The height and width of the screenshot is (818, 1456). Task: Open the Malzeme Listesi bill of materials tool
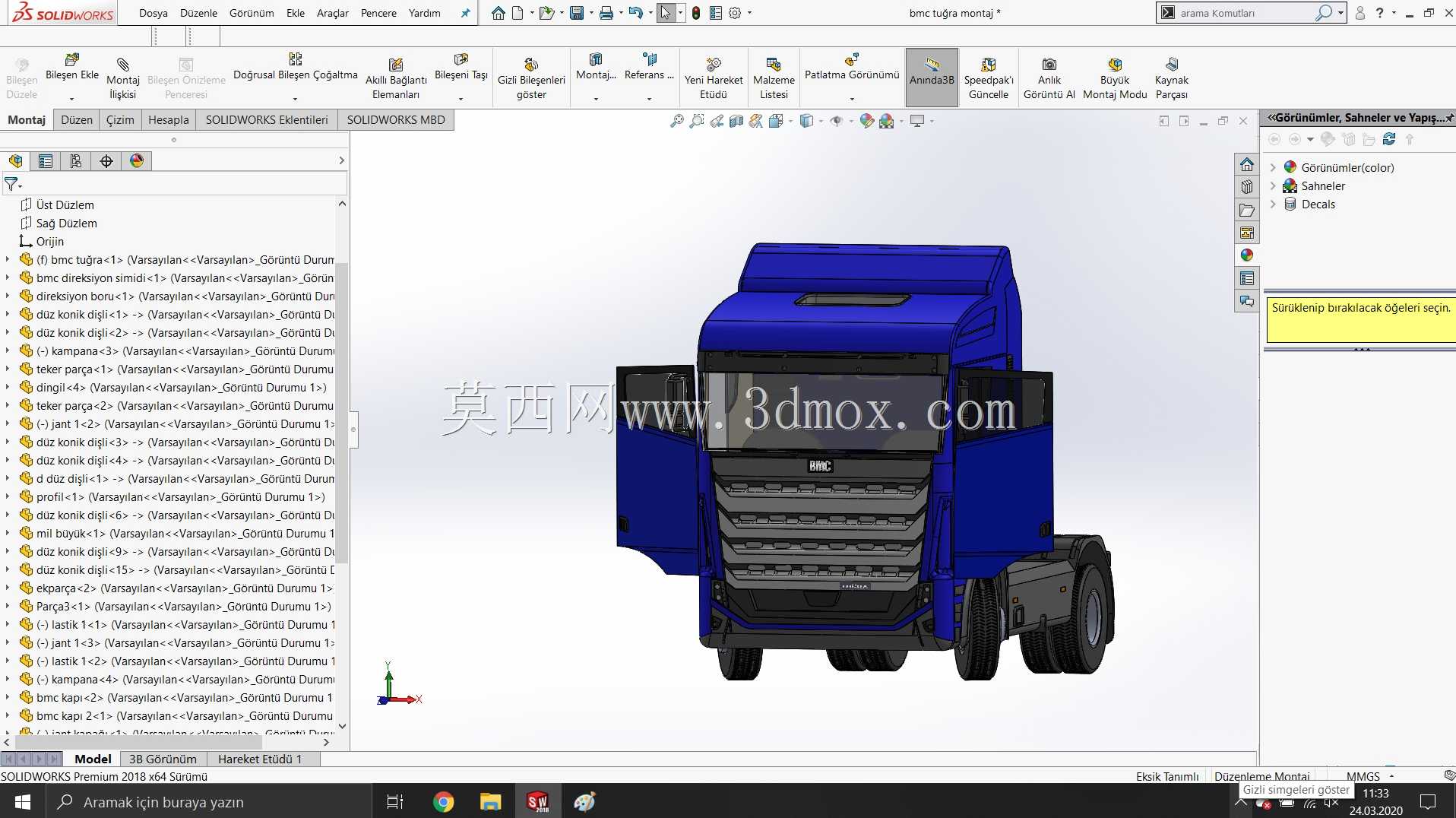point(774,78)
